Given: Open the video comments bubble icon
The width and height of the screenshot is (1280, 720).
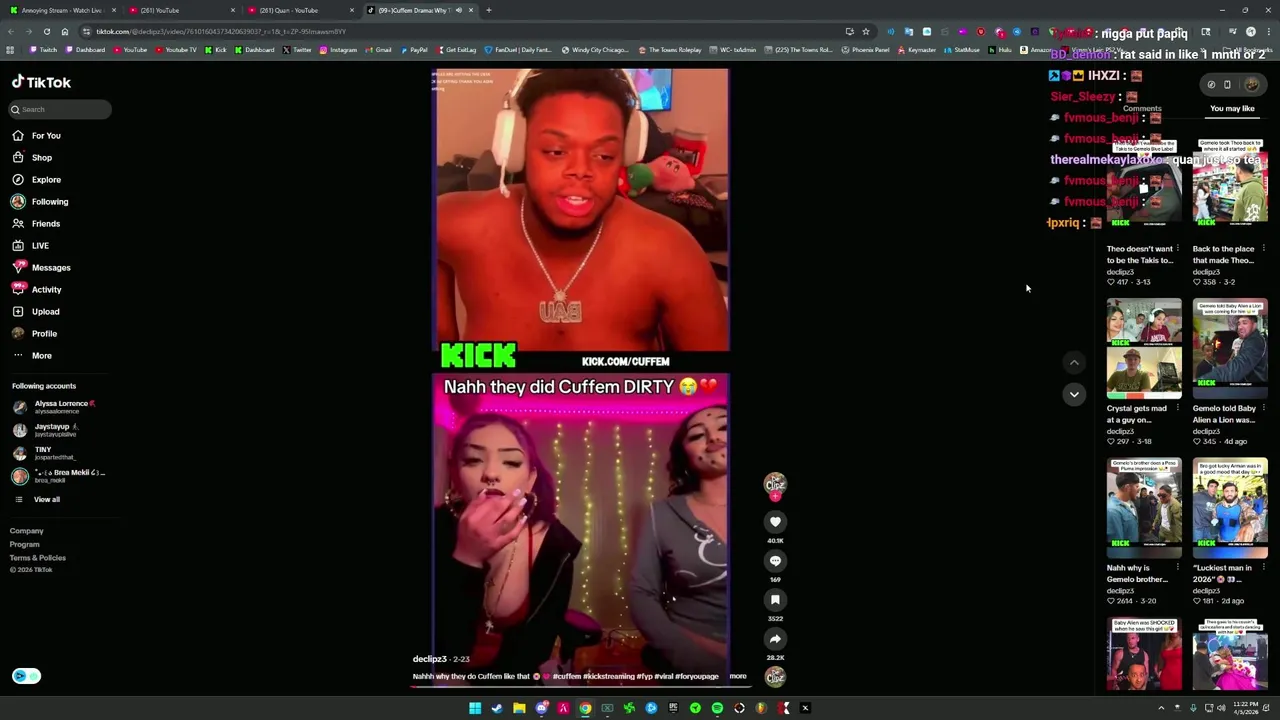Looking at the screenshot, I should 775,561.
